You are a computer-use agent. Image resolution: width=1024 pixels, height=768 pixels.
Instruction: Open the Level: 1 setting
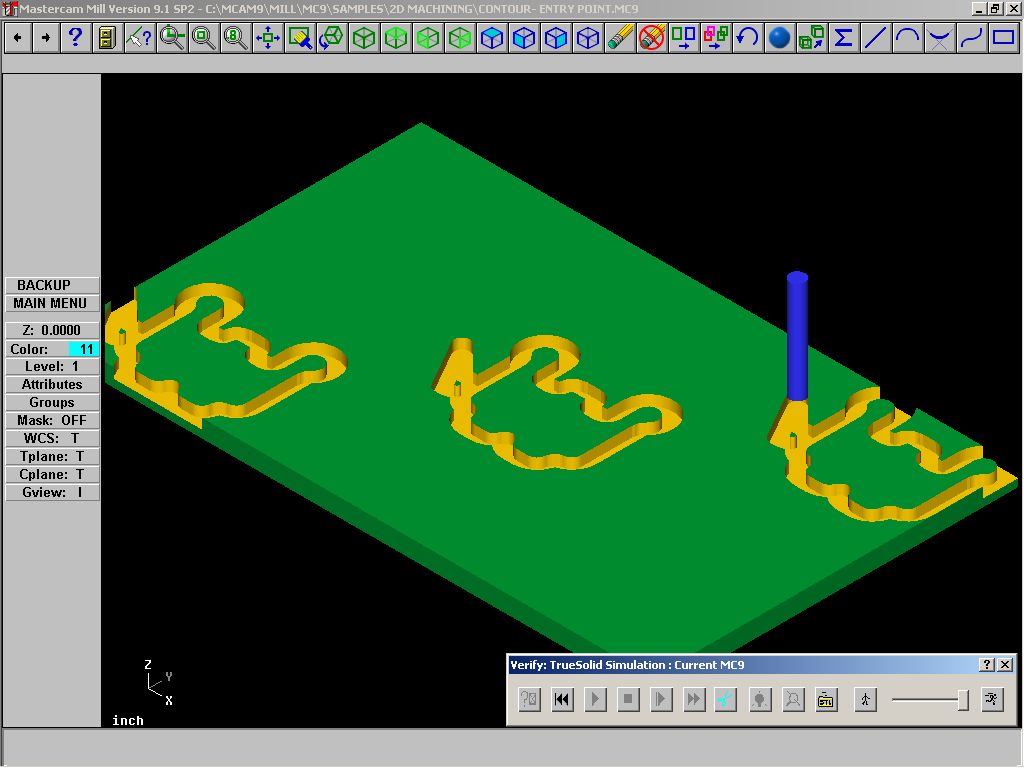(x=52, y=366)
